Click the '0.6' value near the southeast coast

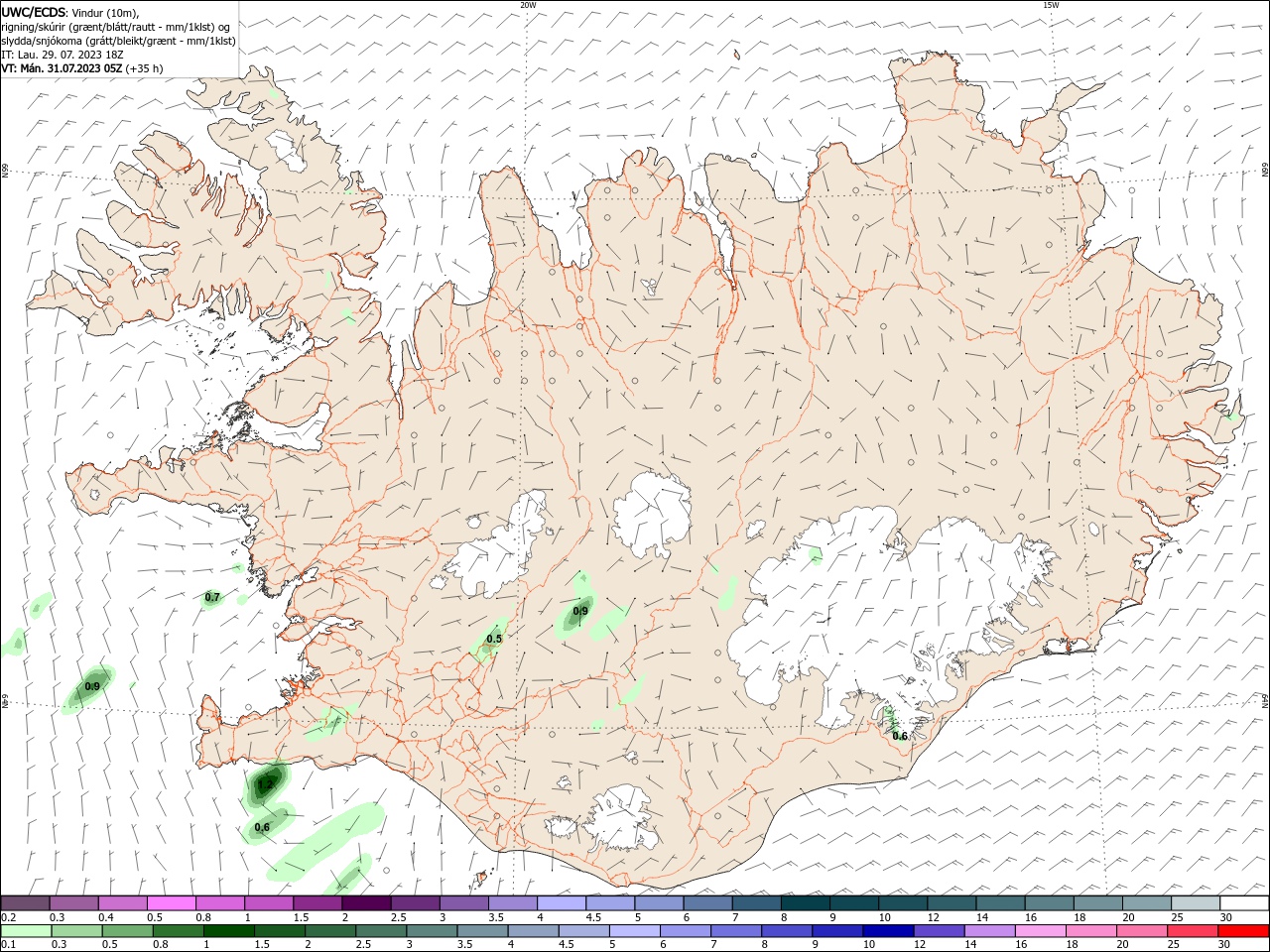[900, 736]
